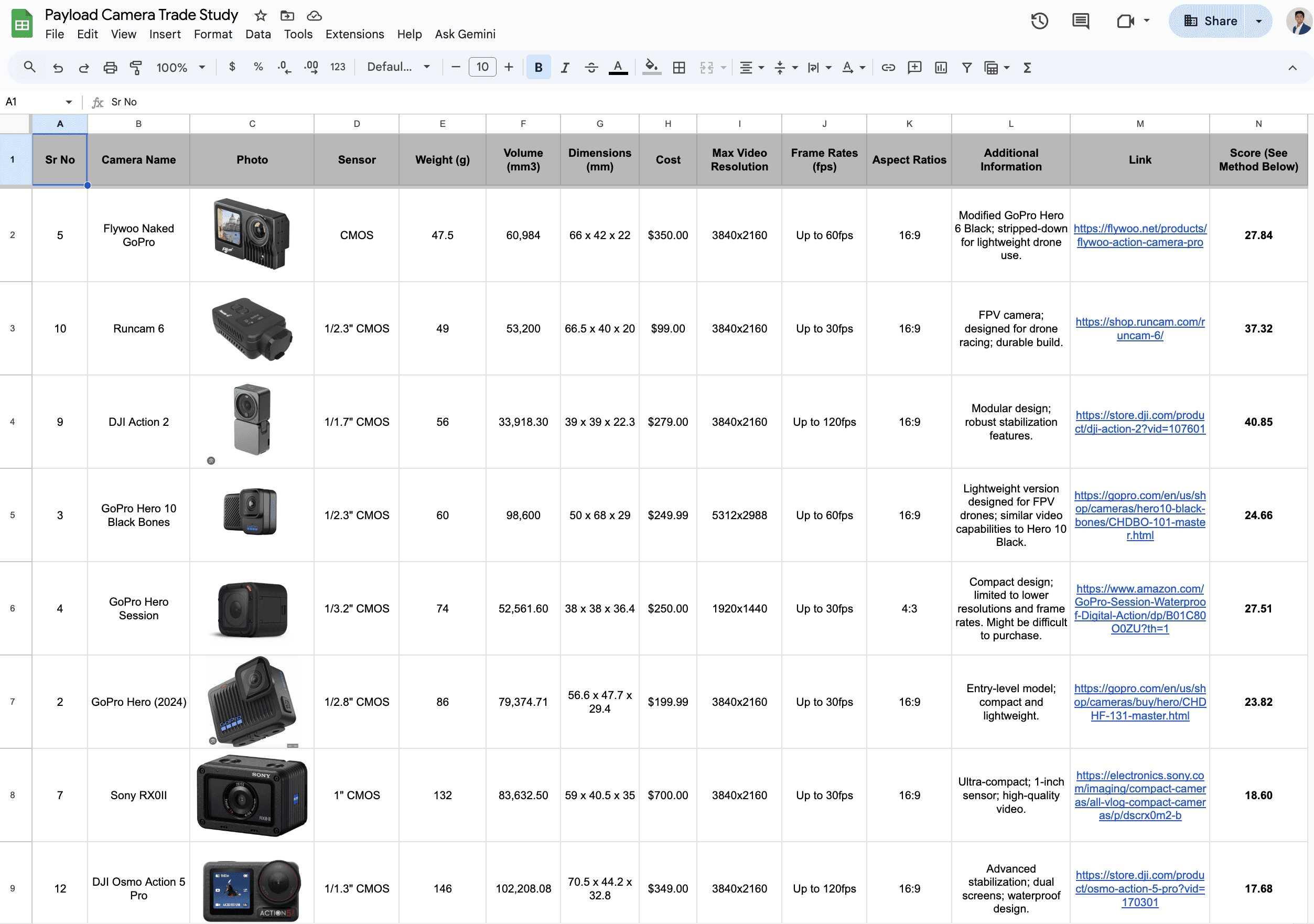Open the comments panel icon
This screenshot has height=924, width=1314.
point(1080,21)
